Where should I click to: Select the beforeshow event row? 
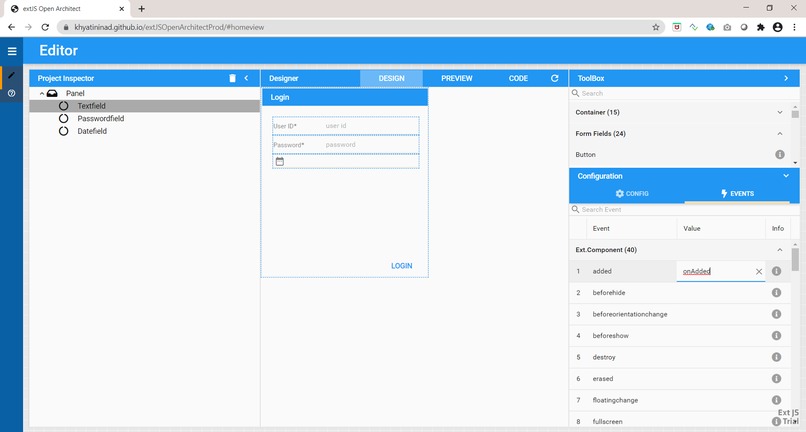tap(680, 336)
